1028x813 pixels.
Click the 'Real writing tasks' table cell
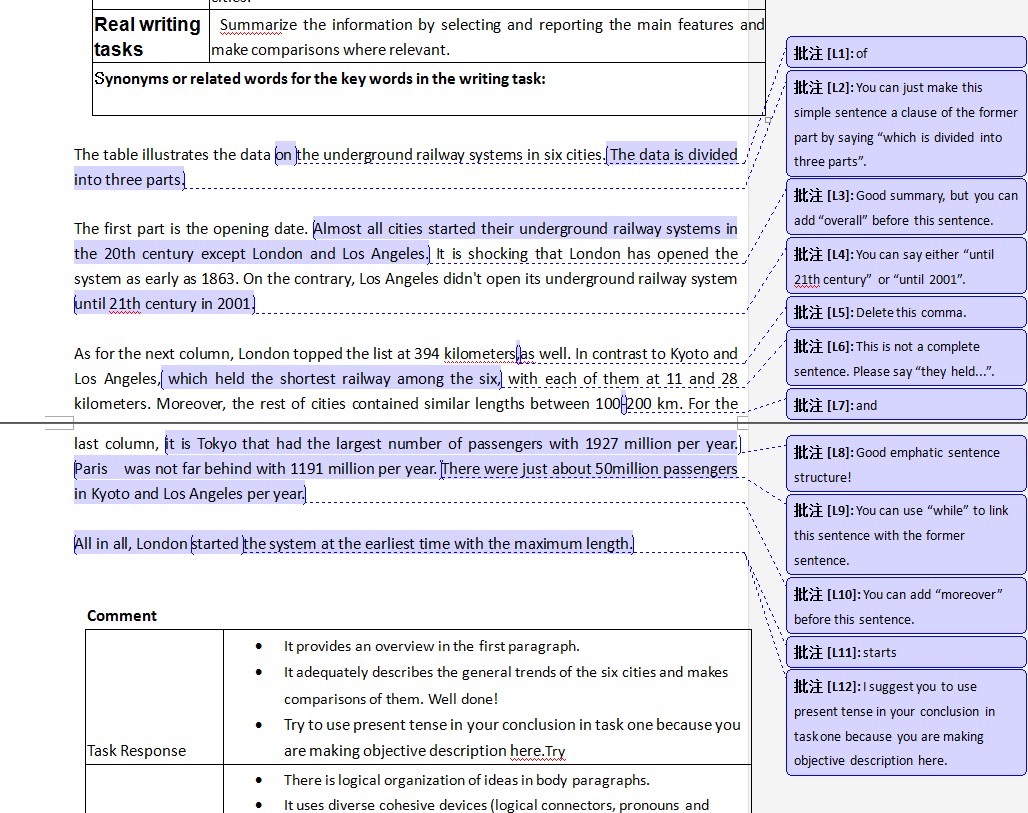pyautogui.click(x=150, y=37)
